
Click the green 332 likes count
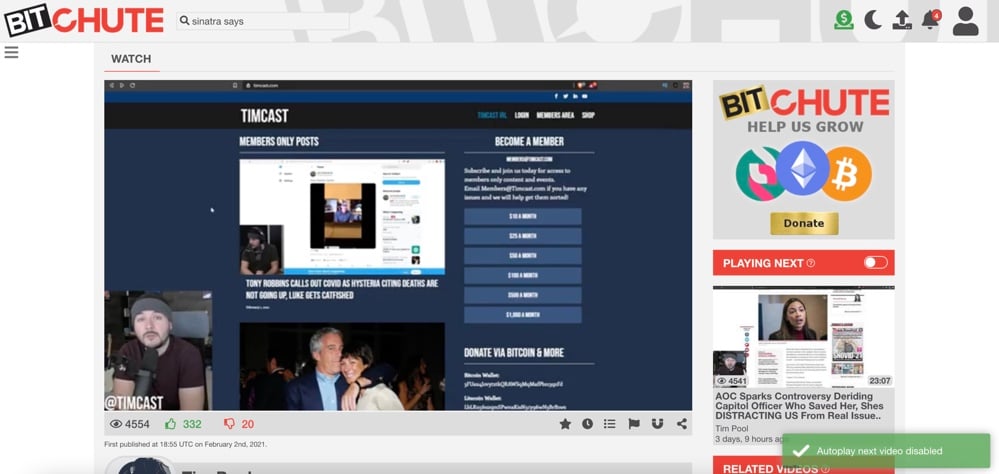(192, 424)
